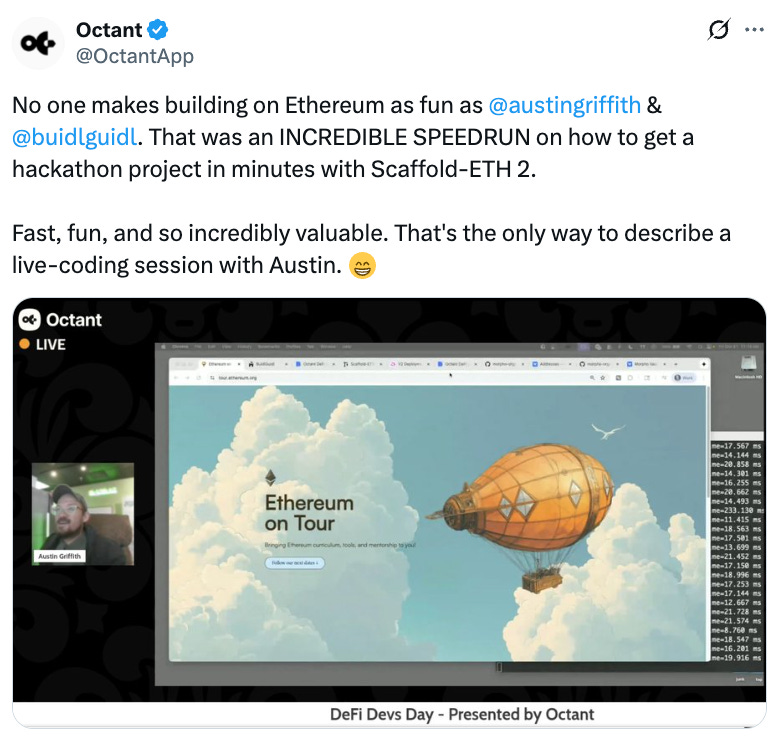Click the Octant logo in the video overlay

click(30, 320)
